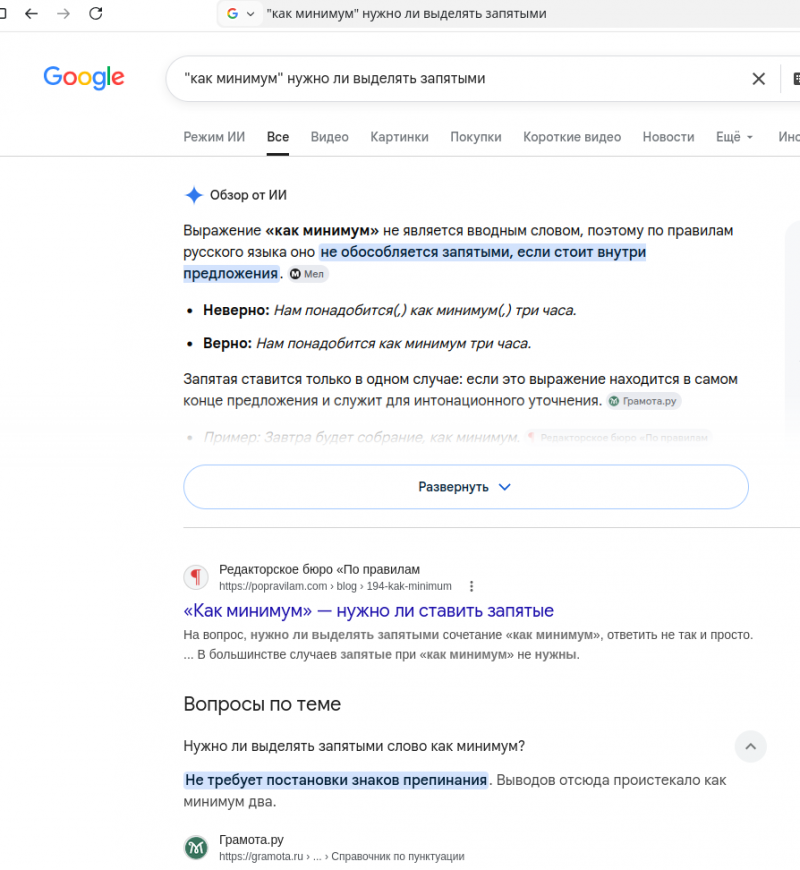Click the Google logo
The image size is (800, 870).
point(84,78)
